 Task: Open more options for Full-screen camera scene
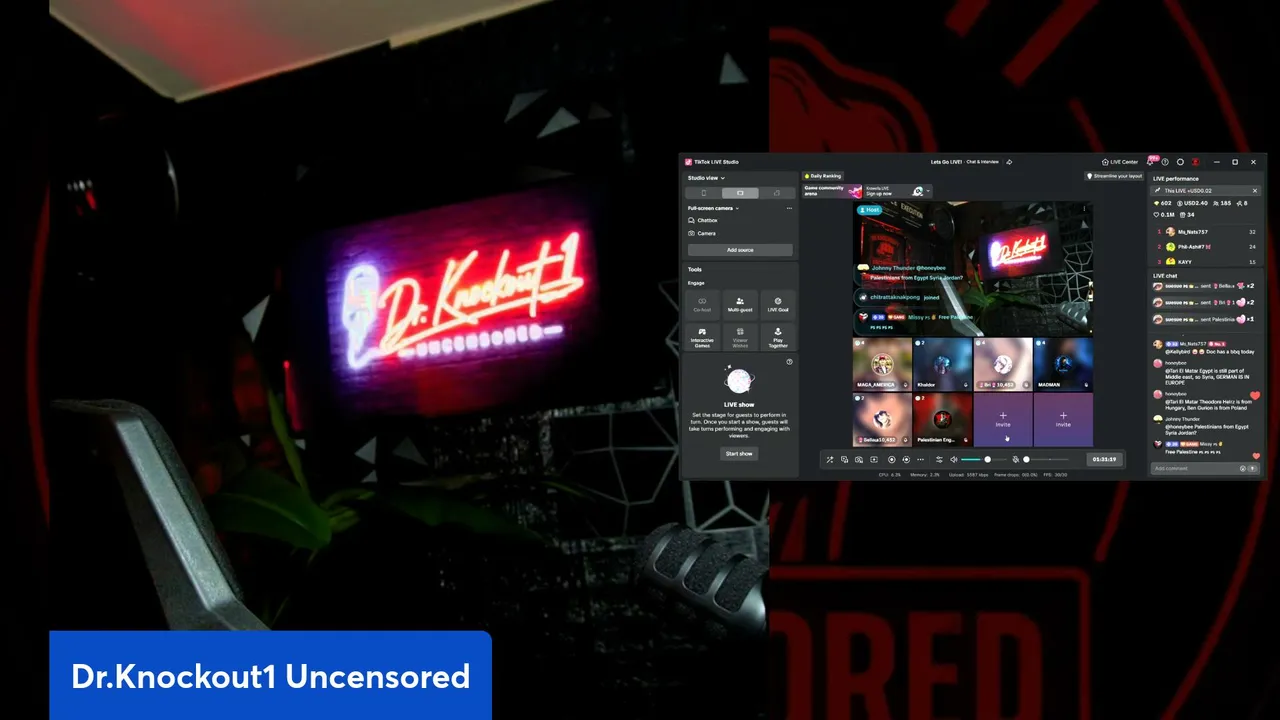pyautogui.click(x=789, y=208)
